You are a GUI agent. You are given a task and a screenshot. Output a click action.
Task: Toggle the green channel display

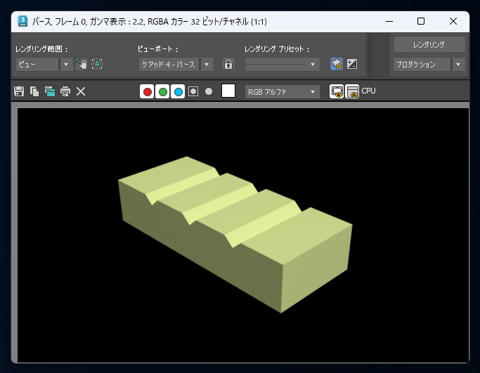tap(163, 91)
